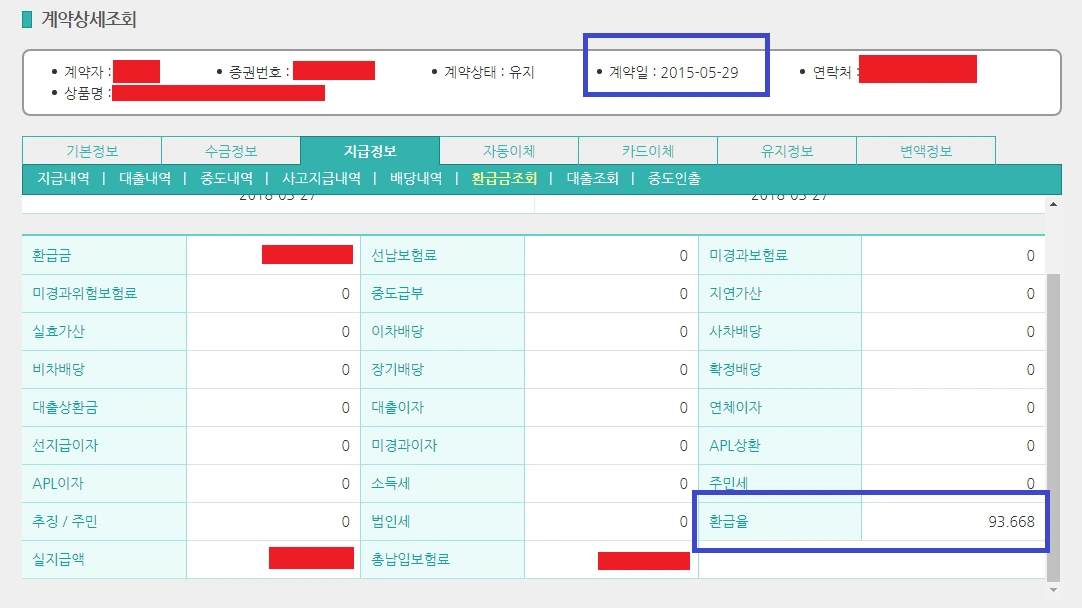Image resolution: width=1082 pixels, height=608 pixels.
Task: Open the 유지정보 tab
Action: point(788,150)
